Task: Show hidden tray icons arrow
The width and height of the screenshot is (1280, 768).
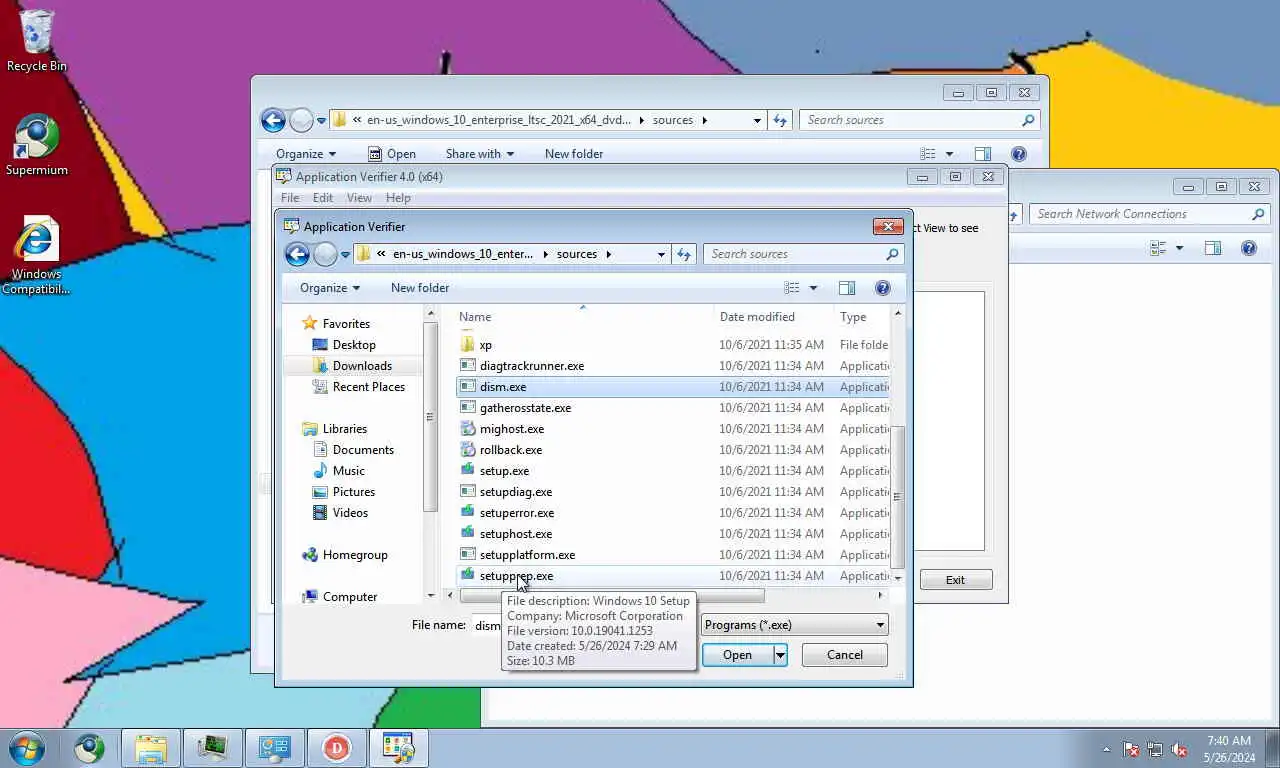Action: pyautogui.click(x=1106, y=749)
